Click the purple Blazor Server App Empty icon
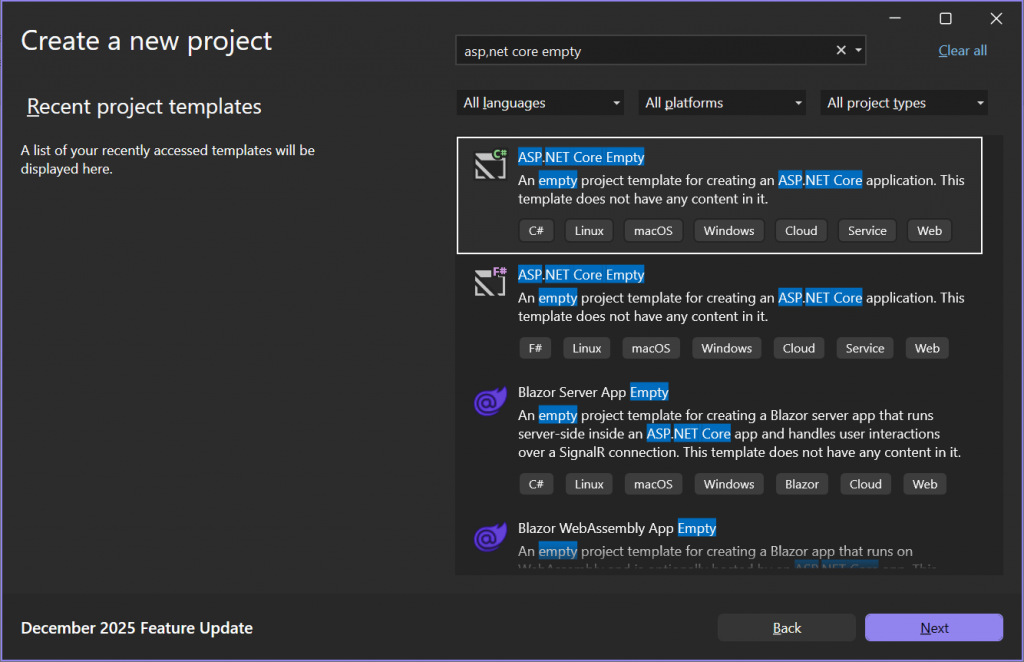 click(x=489, y=401)
